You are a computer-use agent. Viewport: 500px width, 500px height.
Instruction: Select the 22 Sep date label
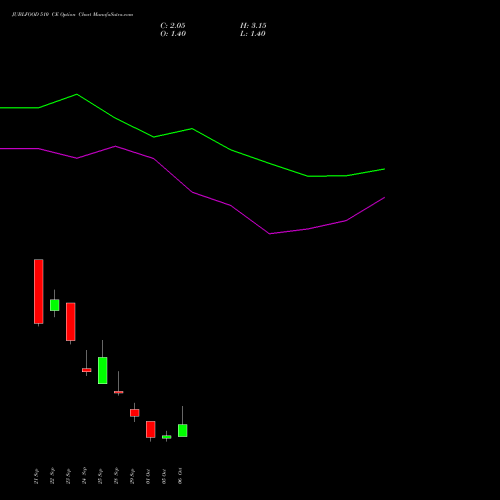(52, 476)
